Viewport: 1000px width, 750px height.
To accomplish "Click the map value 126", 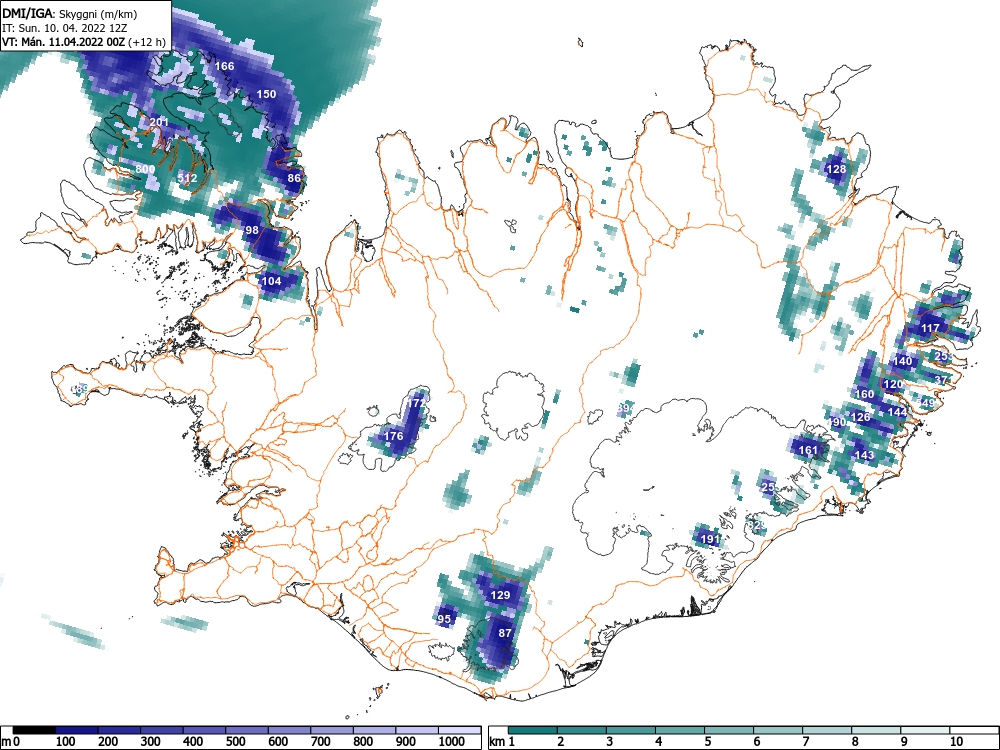I will pos(860,417).
